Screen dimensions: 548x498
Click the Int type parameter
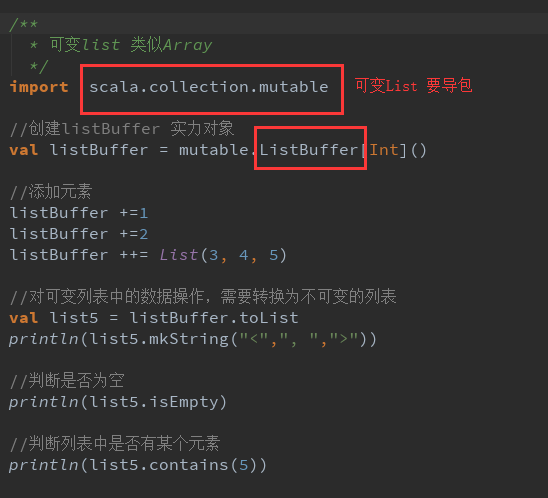point(384,150)
